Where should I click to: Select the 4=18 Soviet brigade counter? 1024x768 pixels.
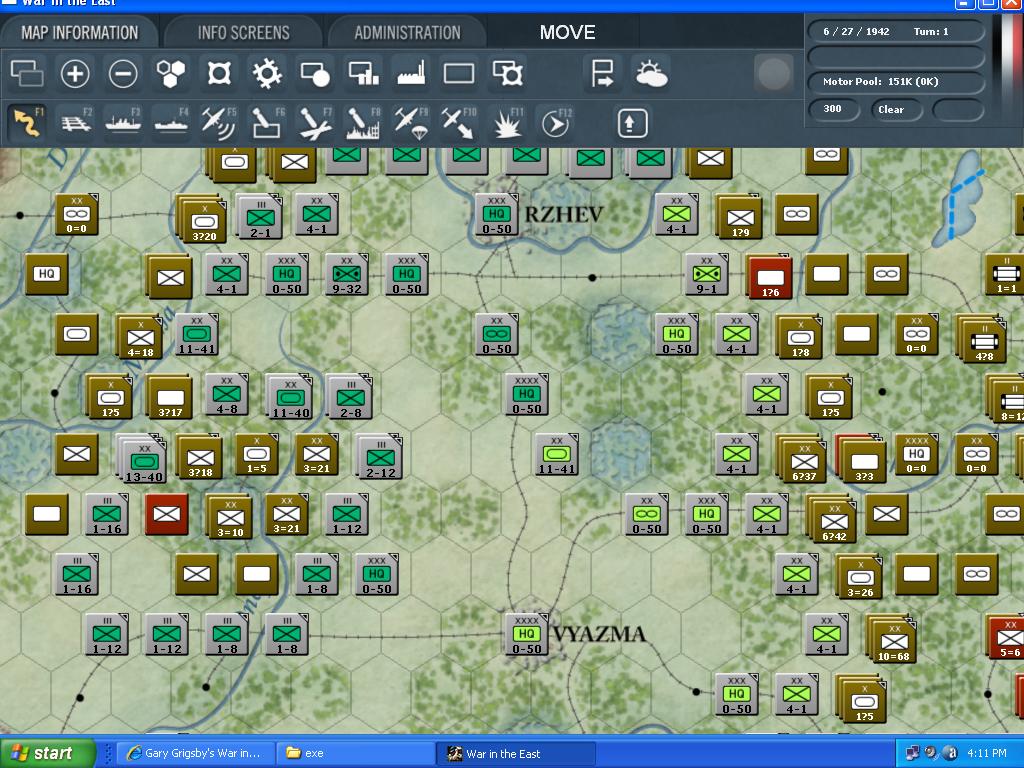pos(139,336)
